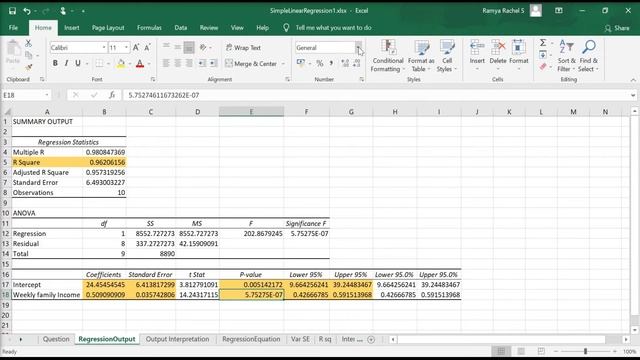The width and height of the screenshot is (640, 360).
Task: Click the zoom out minus button
Action: (556, 351)
